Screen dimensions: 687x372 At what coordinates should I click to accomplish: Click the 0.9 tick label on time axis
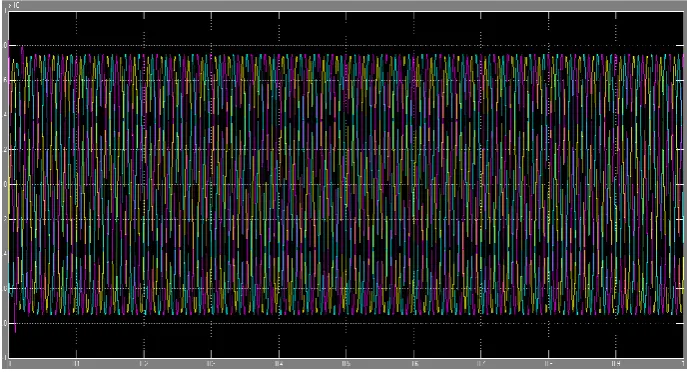[616, 364]
